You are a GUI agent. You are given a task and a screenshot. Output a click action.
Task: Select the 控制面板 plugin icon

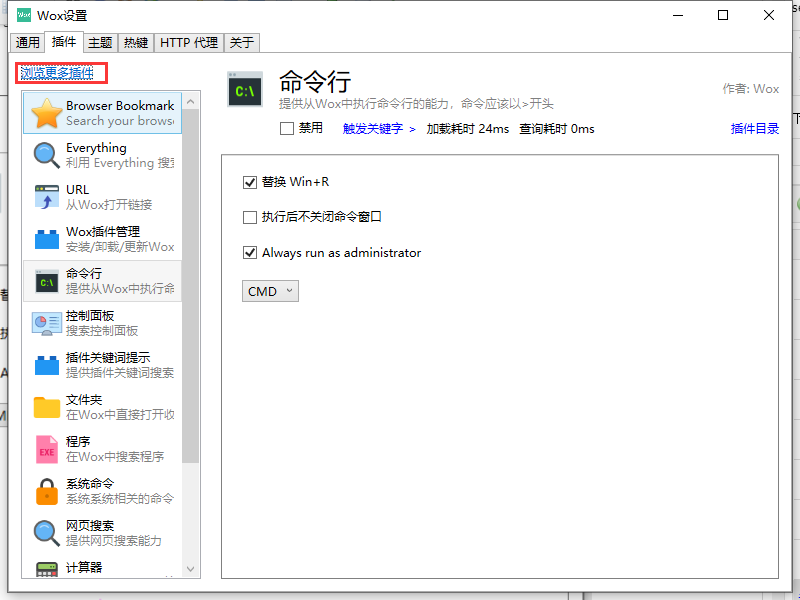tap(46, 322)
